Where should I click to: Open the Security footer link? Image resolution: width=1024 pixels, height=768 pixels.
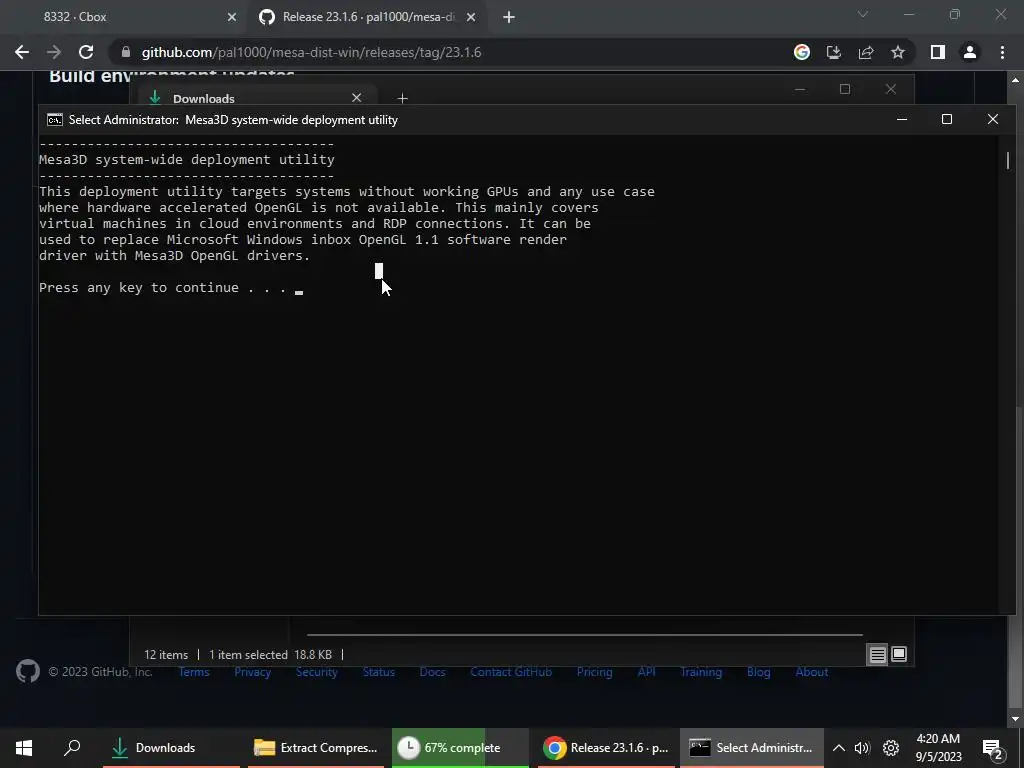pos(317,672)
